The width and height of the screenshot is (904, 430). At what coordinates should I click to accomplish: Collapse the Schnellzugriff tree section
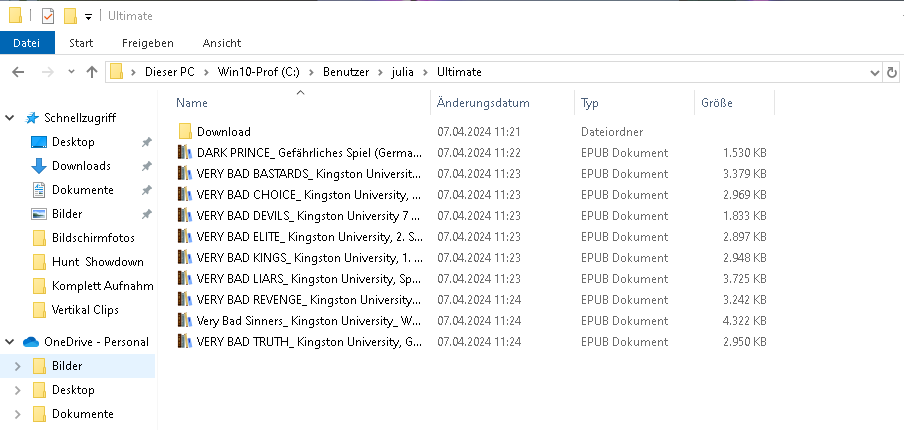[10, 118]
